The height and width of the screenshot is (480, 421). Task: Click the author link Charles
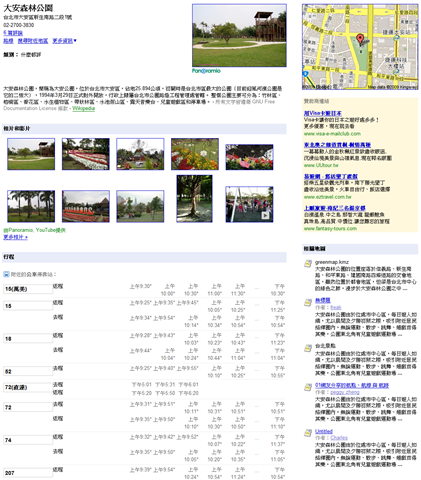(339, 438)
